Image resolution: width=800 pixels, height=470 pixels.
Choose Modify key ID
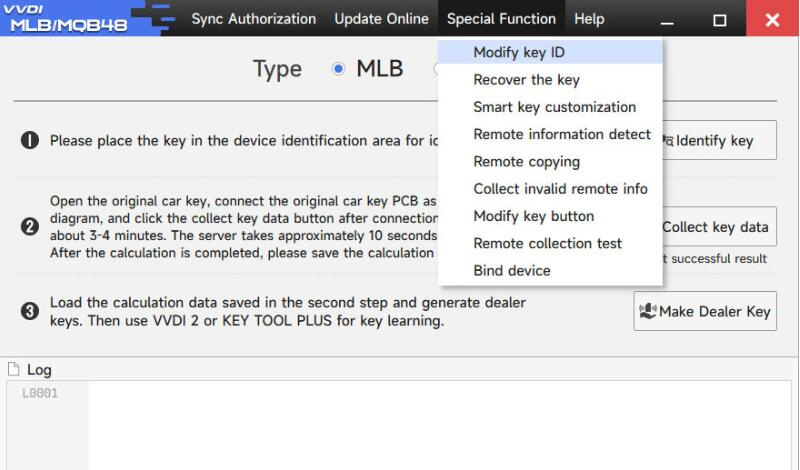519,52
